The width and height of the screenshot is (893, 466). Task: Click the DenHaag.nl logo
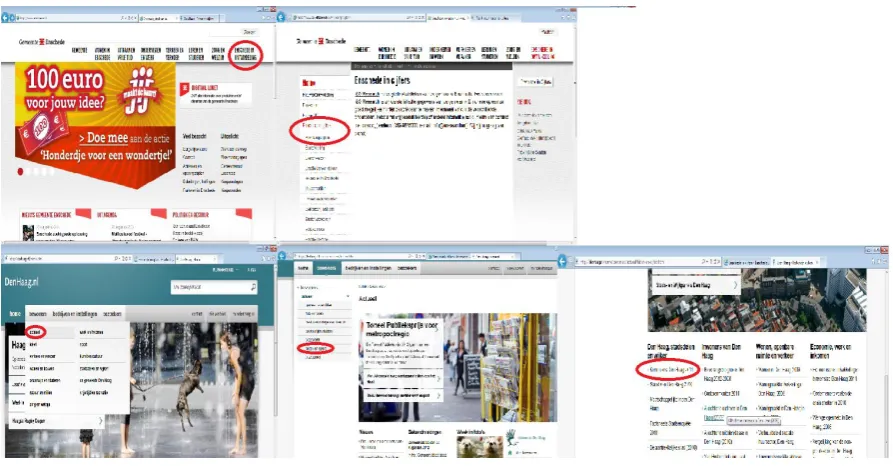(21, 282)
